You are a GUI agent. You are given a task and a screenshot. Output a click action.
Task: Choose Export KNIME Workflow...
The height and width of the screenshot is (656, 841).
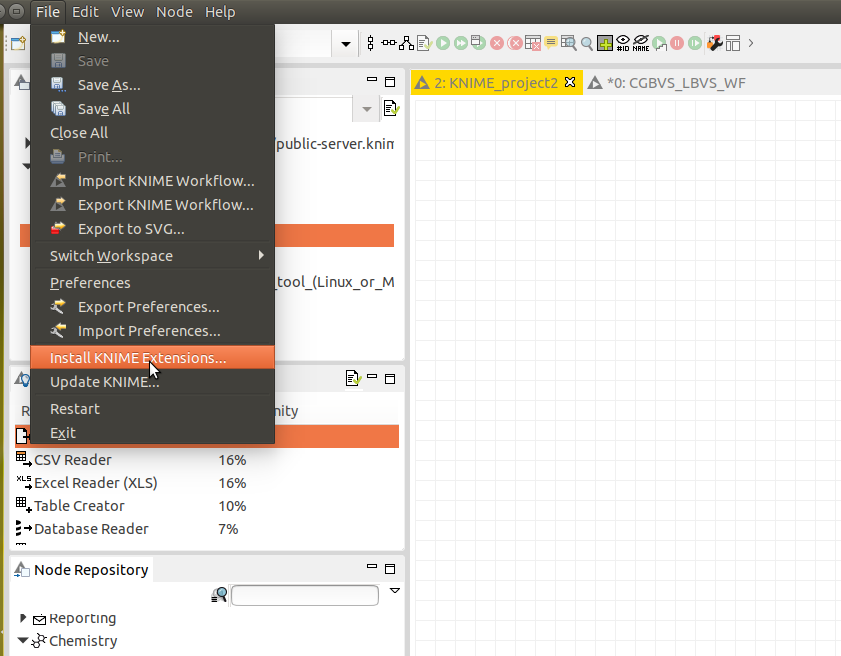(x=153, y=205)
